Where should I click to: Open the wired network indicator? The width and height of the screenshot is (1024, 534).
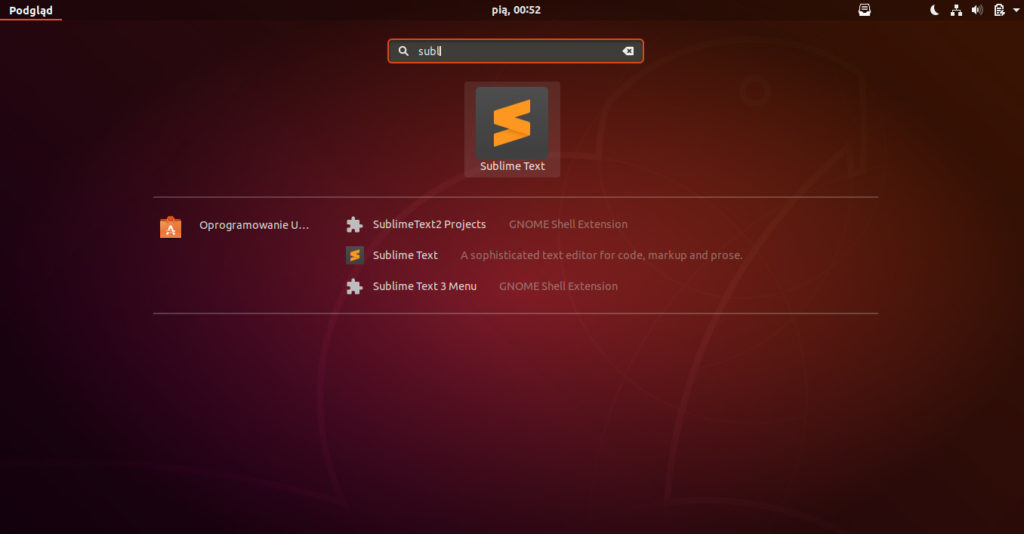956,10
